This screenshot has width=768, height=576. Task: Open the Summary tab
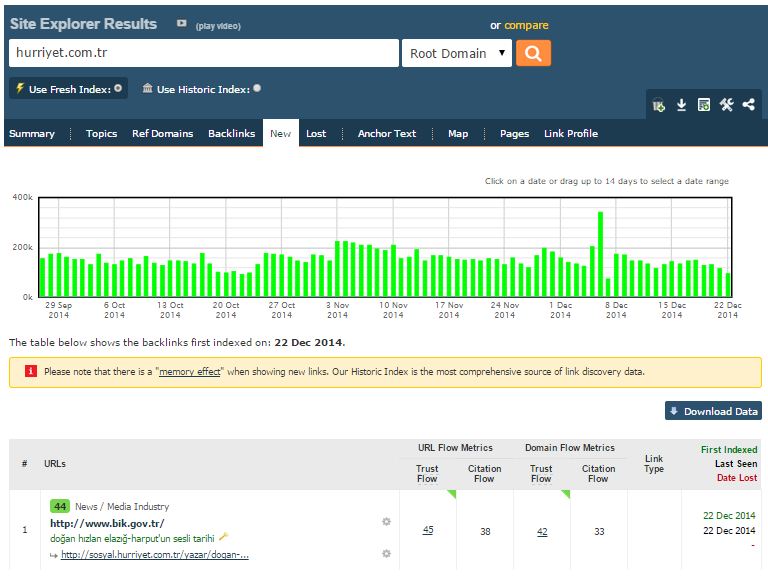pyautogui.click(x=32, y=133)
